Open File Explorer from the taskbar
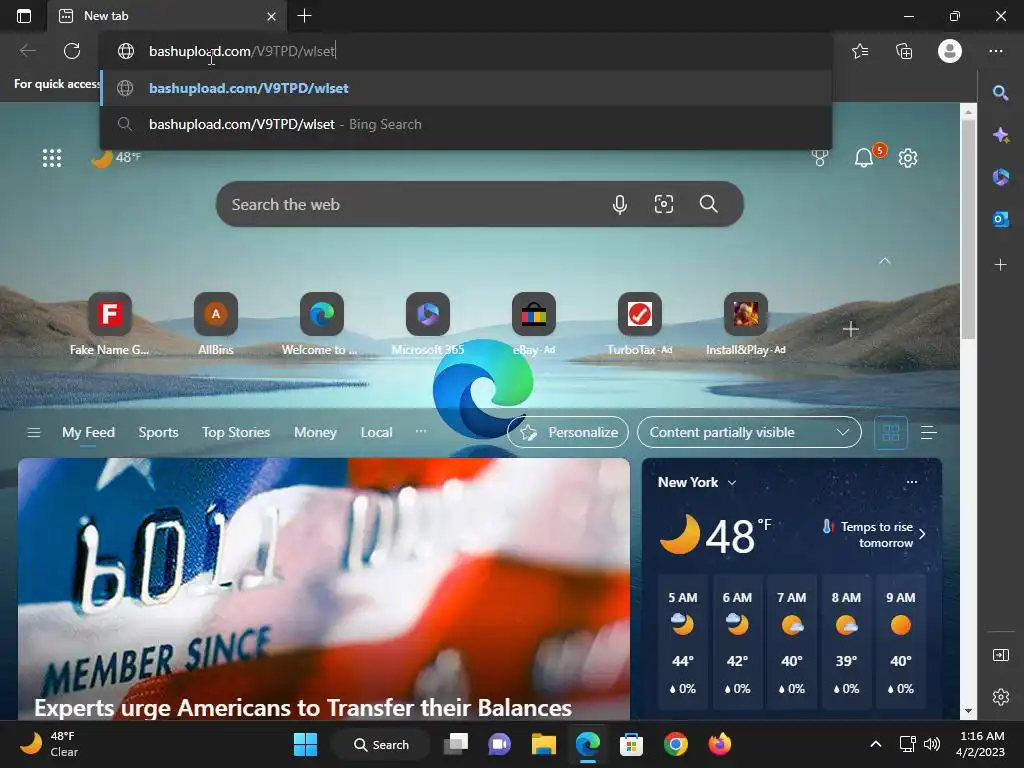 click(543, 744)
